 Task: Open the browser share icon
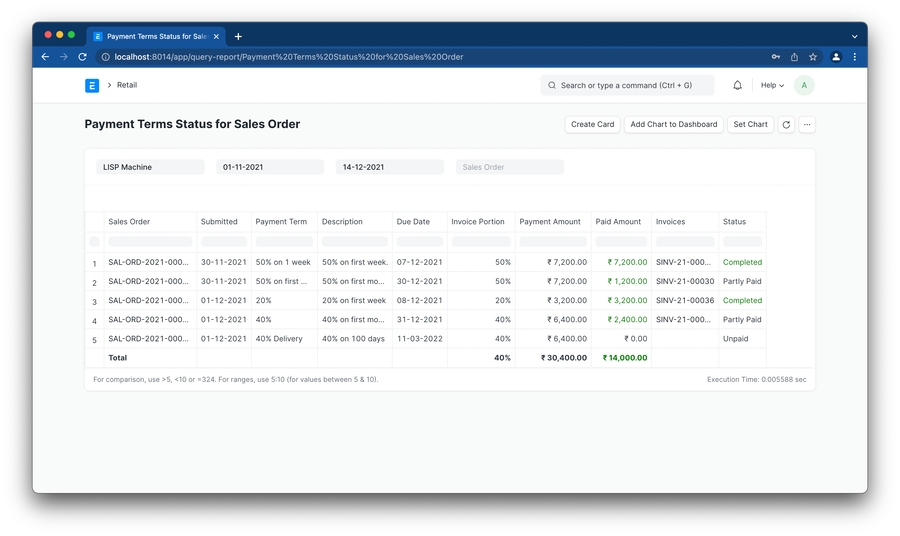(x=794, y=57)
